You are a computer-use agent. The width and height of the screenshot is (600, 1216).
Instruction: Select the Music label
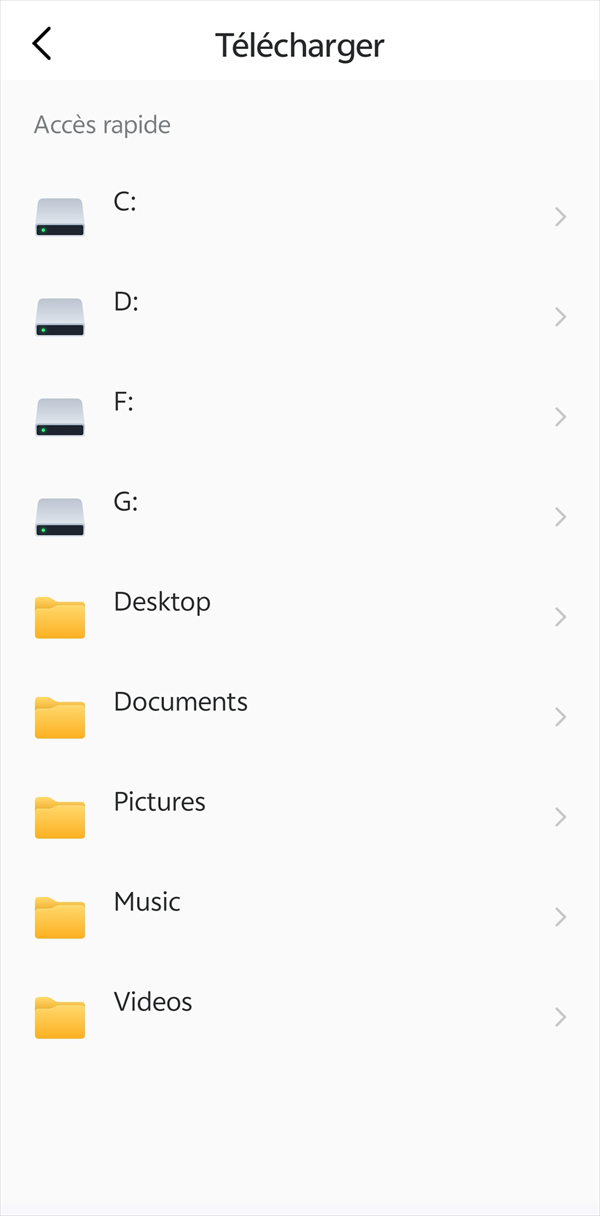(x=147, y=902)
